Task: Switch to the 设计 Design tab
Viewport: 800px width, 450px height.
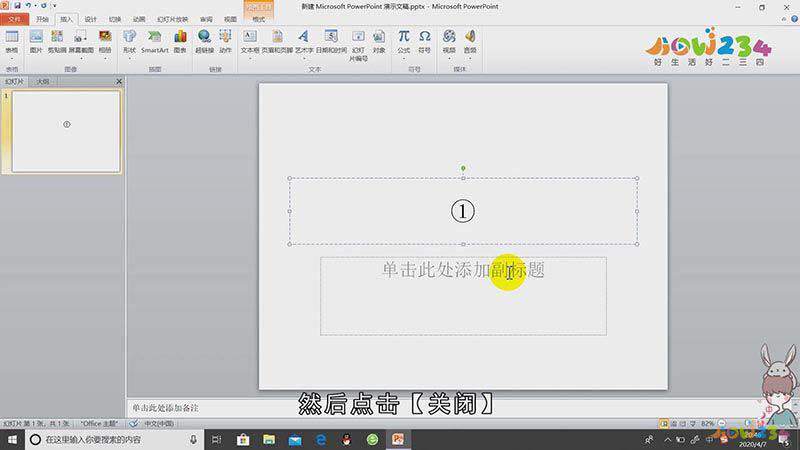Action: [91, 19]
